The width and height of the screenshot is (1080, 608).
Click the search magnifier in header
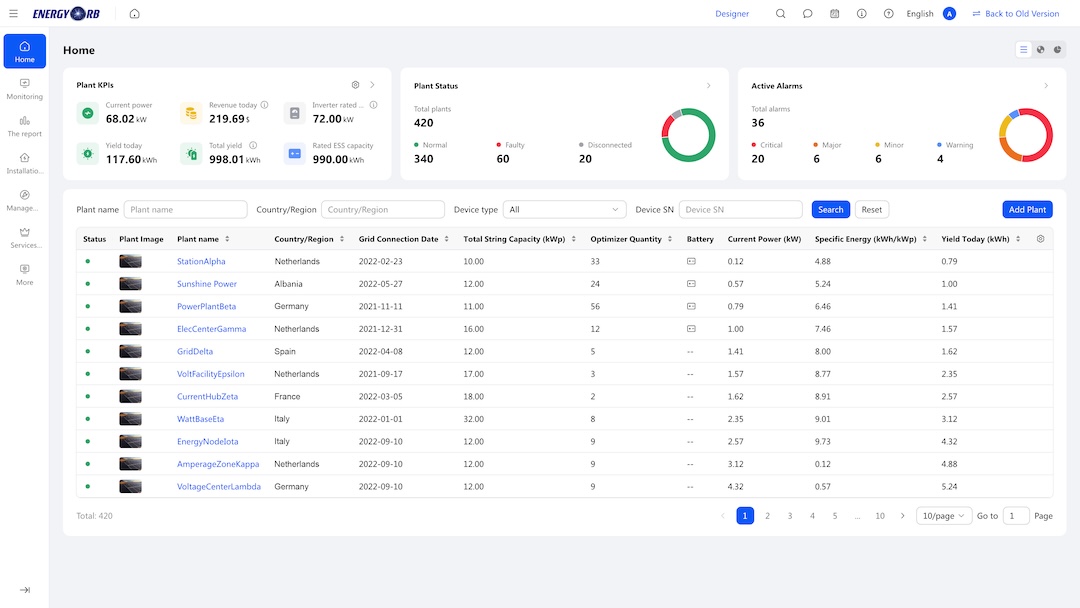780,14
